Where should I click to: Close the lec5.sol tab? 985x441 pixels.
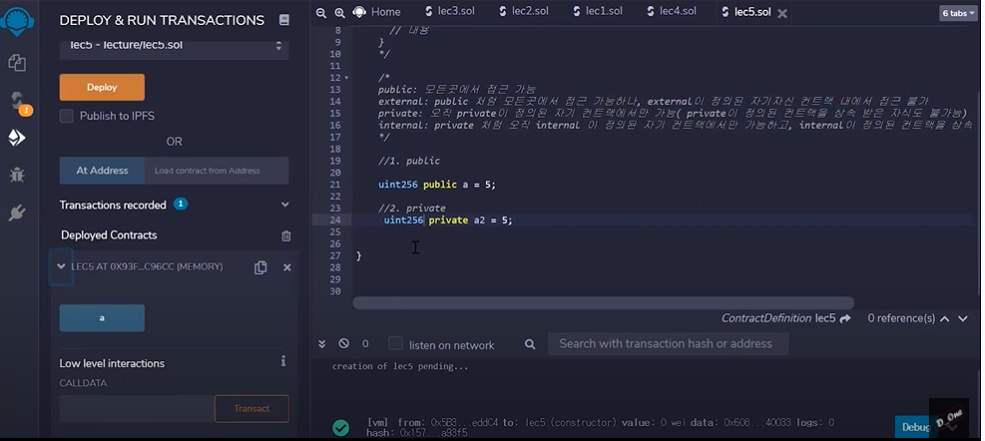(782, 13)
